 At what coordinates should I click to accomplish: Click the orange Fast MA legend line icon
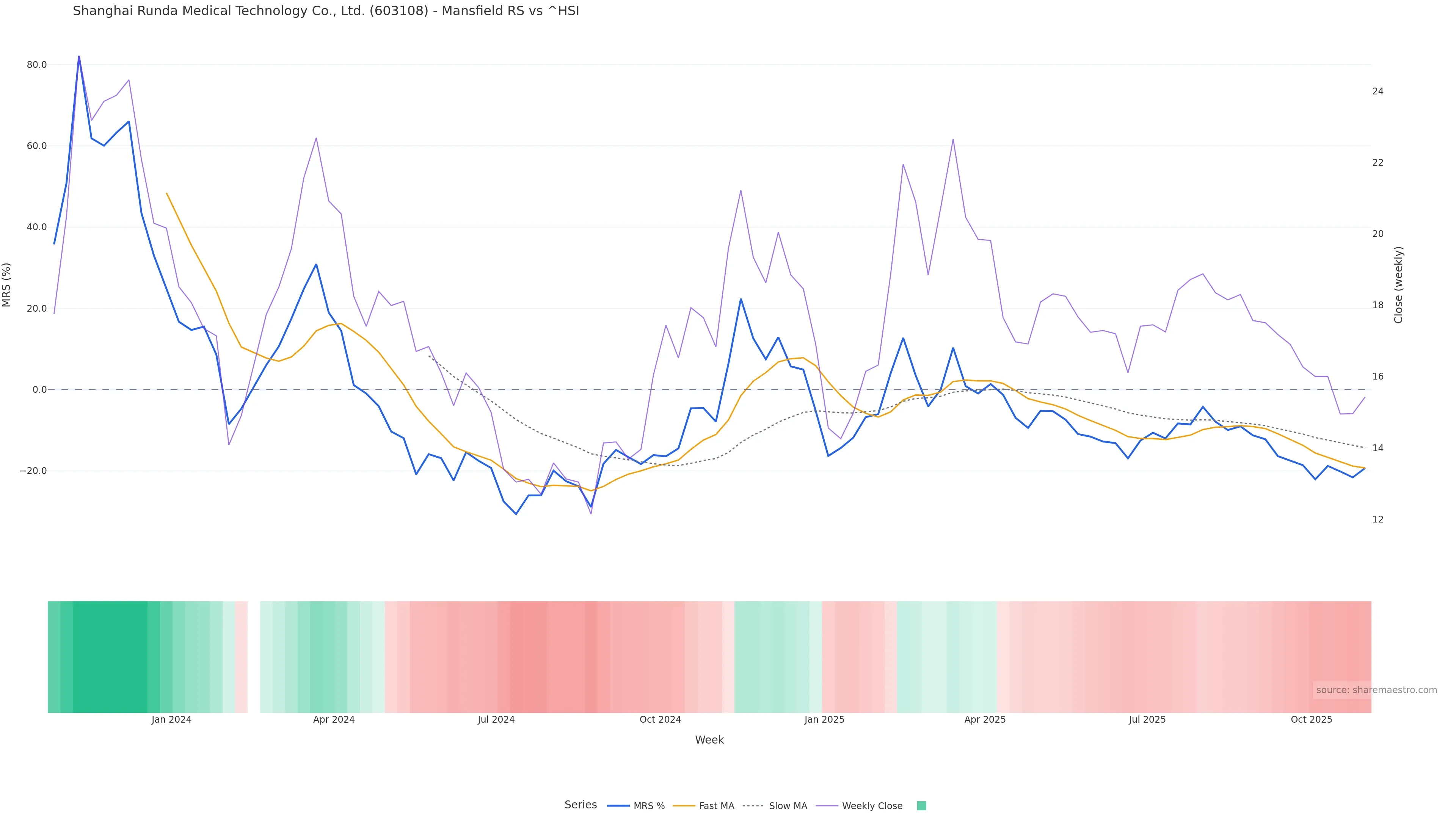coord(684,806)
